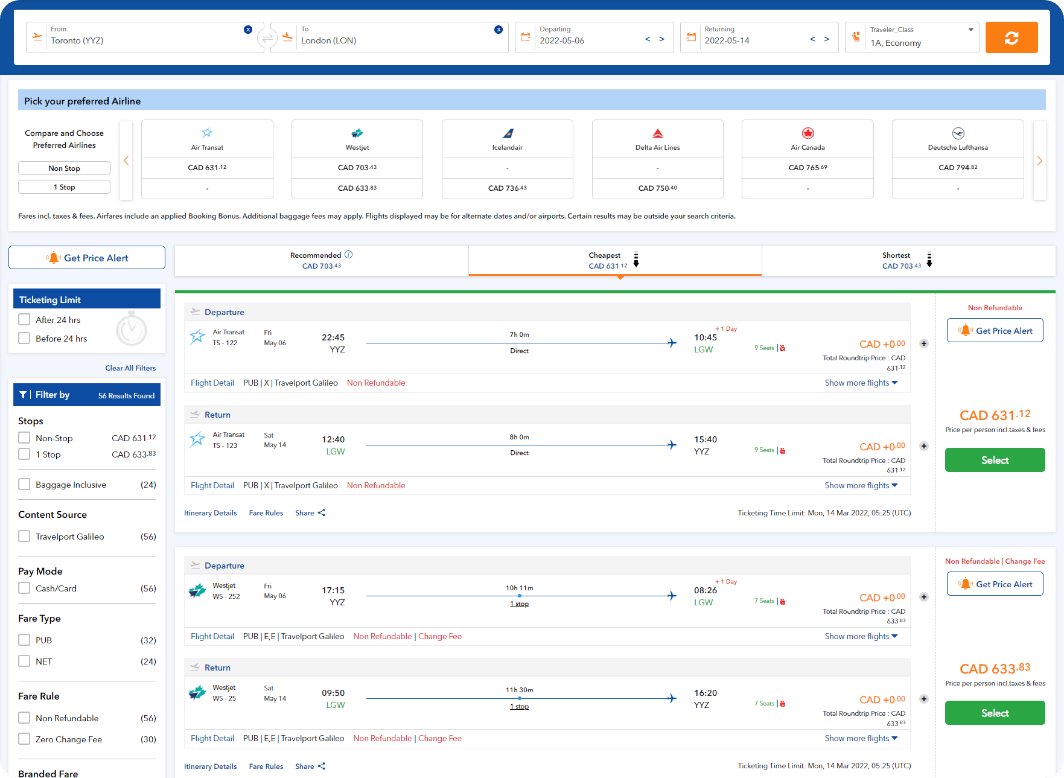Check the PUB fare type
The image size is (1064, 778).
(x=24, y=640)
